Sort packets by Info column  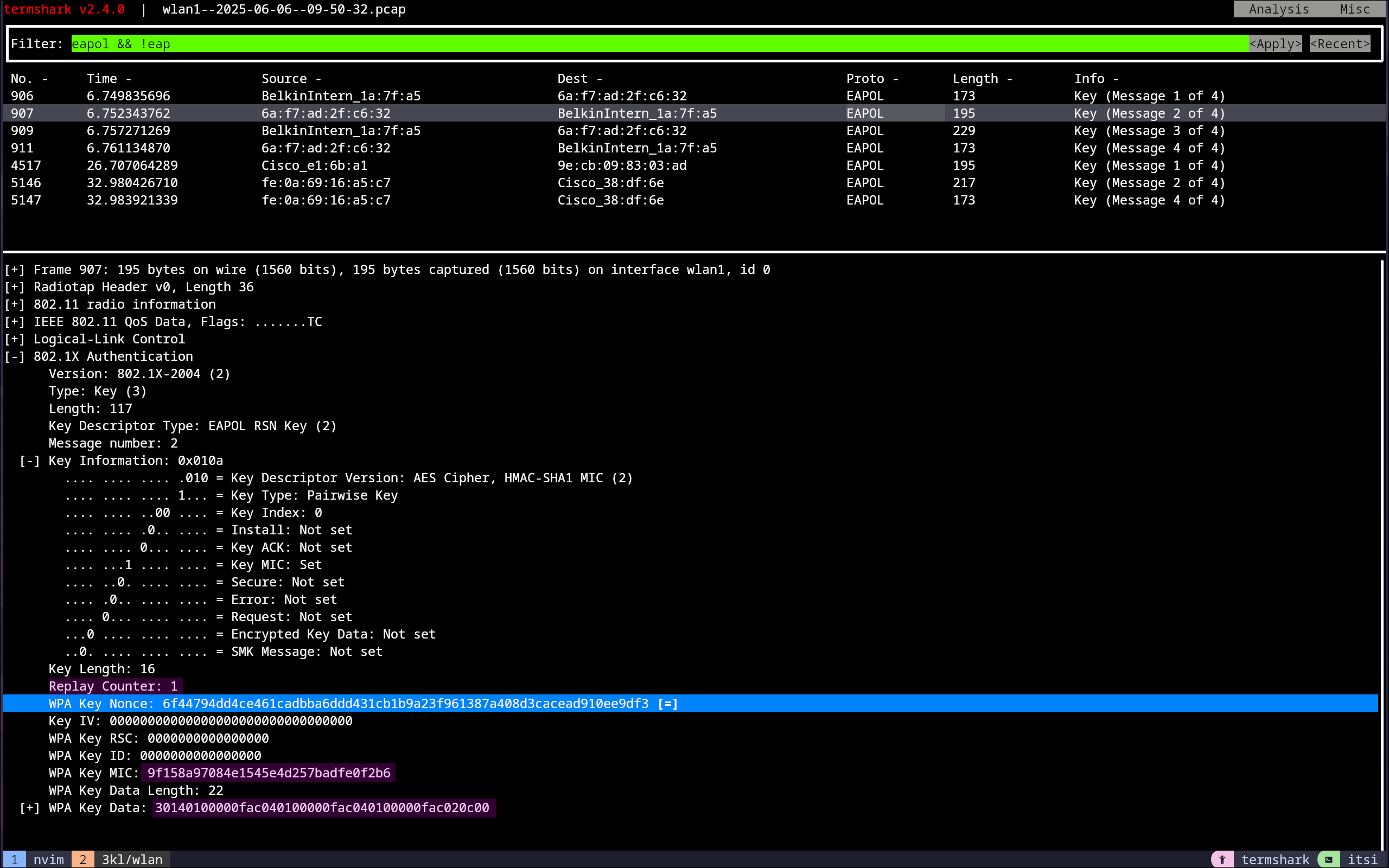tap(1096, 79)
